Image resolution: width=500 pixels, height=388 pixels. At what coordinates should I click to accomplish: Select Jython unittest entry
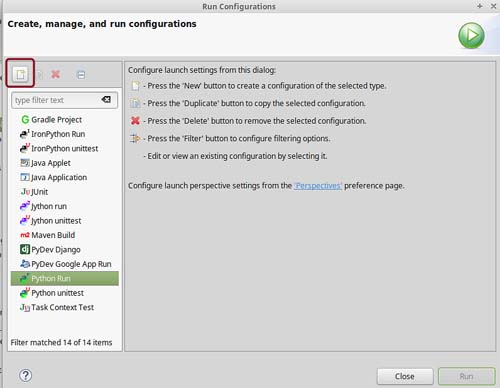pyautogui.click(x=64, y=221)
